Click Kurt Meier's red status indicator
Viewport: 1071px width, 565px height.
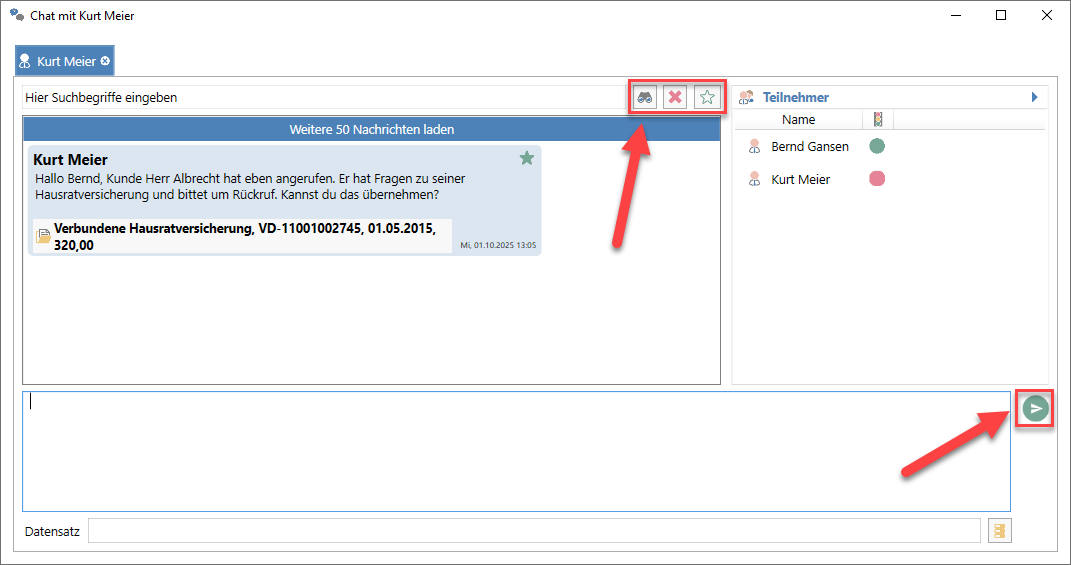[877, 178]
